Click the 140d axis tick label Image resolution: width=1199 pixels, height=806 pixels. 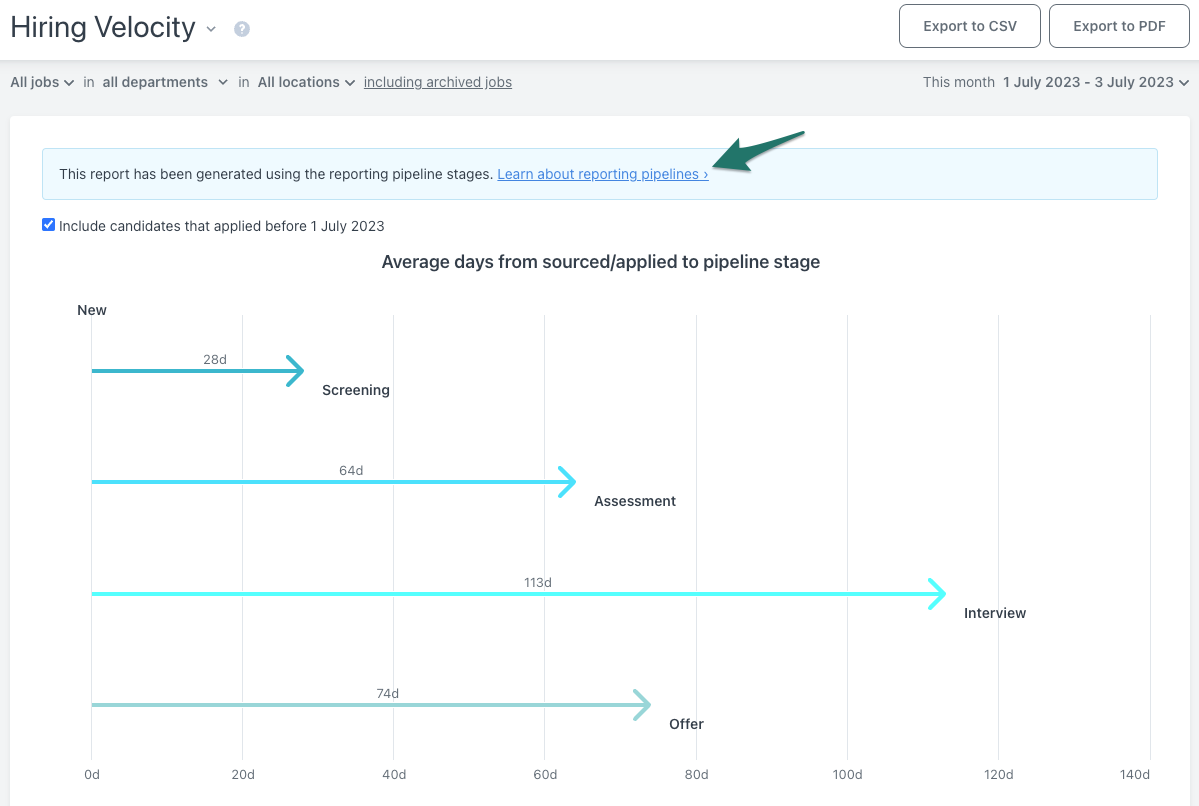pyautogui.click(x=1135, y=775)
